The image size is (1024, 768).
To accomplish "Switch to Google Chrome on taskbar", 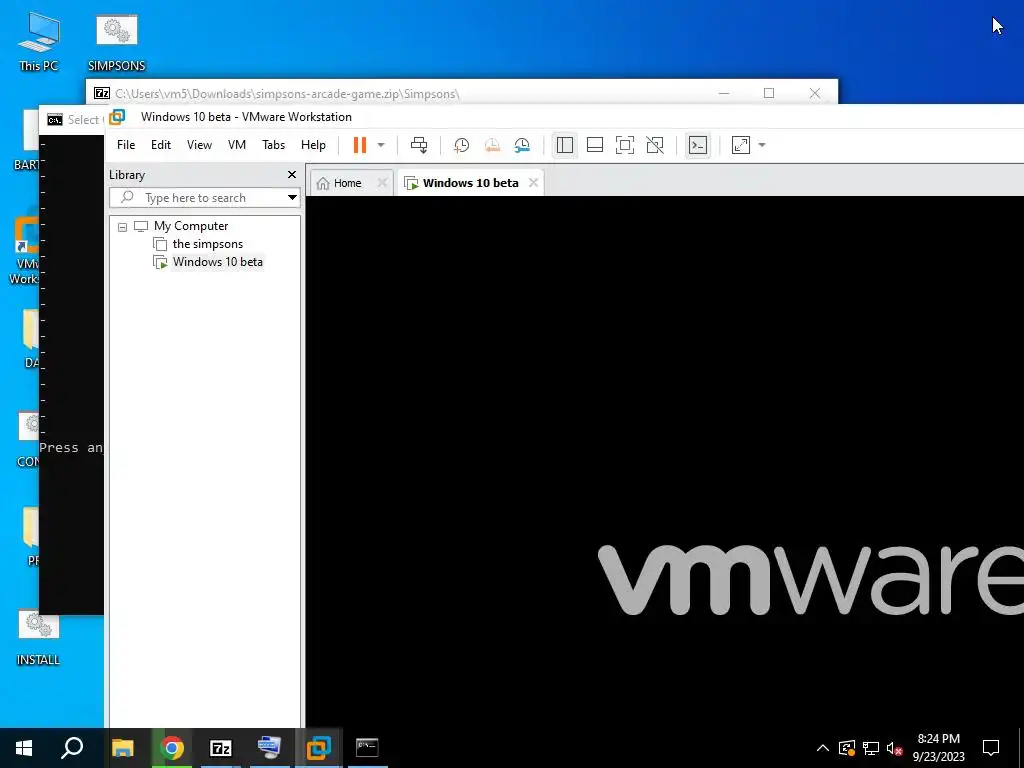I will click(172, 748).
